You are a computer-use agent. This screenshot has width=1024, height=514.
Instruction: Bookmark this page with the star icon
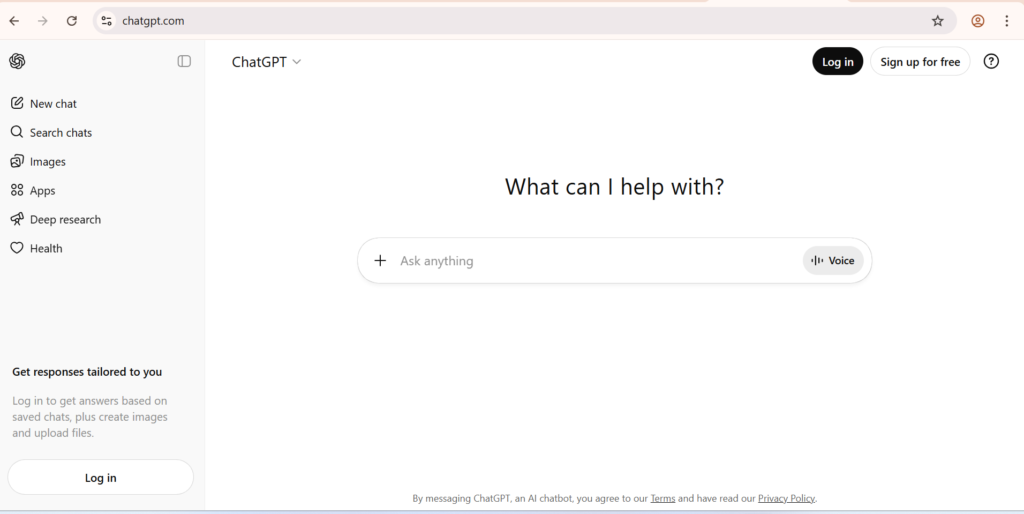(x=937, y=21)
